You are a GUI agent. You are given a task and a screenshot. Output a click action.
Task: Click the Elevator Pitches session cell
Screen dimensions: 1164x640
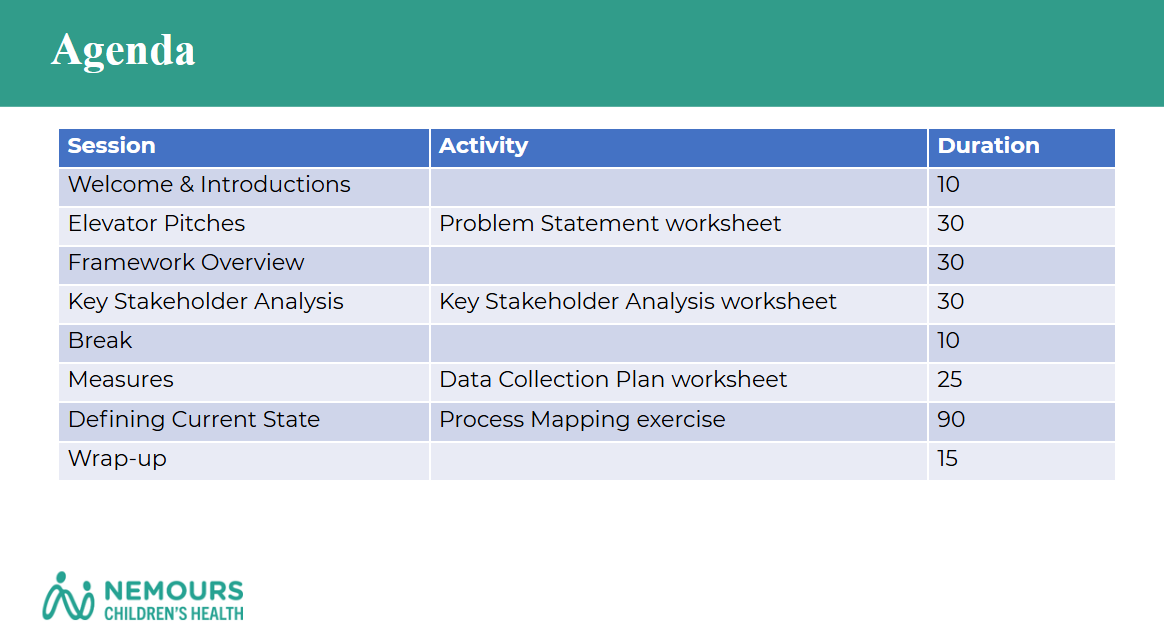tap(156, 224)
